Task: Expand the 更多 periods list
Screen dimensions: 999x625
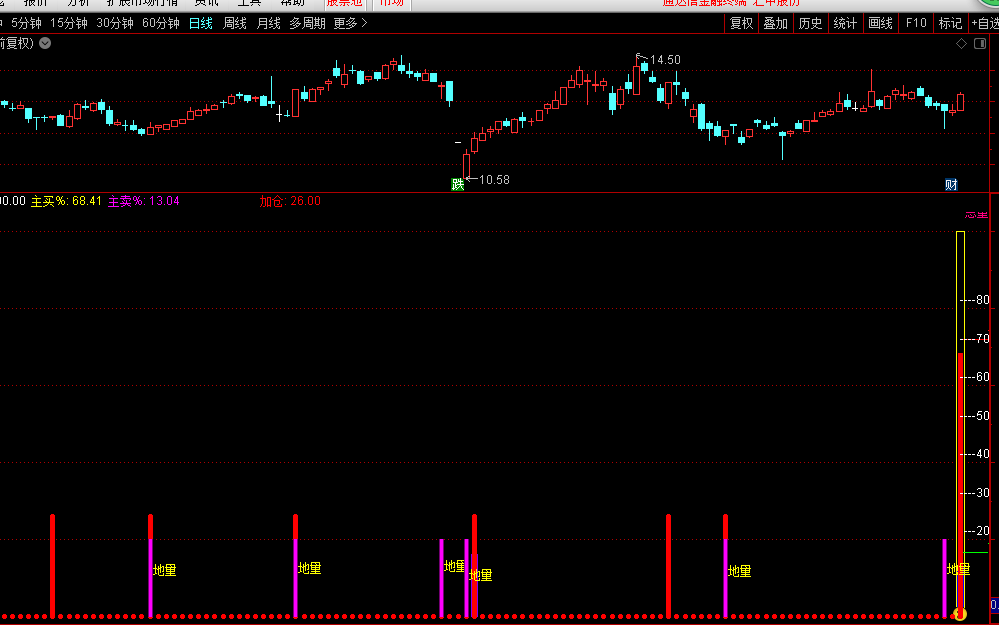Action: coord(350,23)
